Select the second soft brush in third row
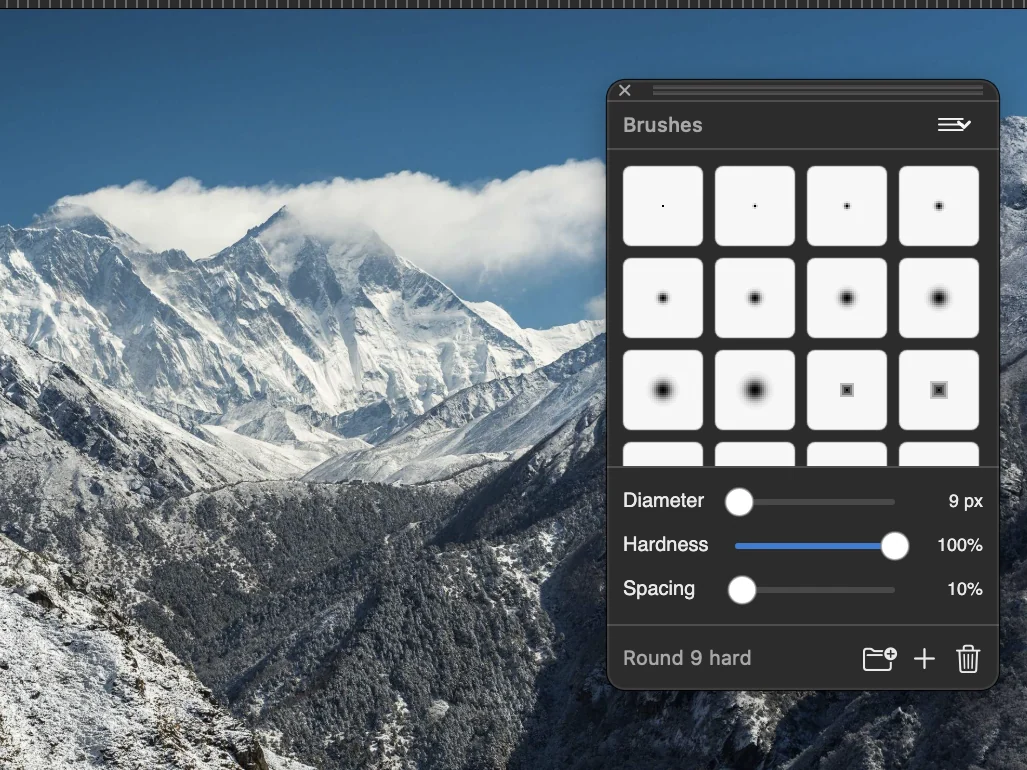1027x770 pixels. 755,390
